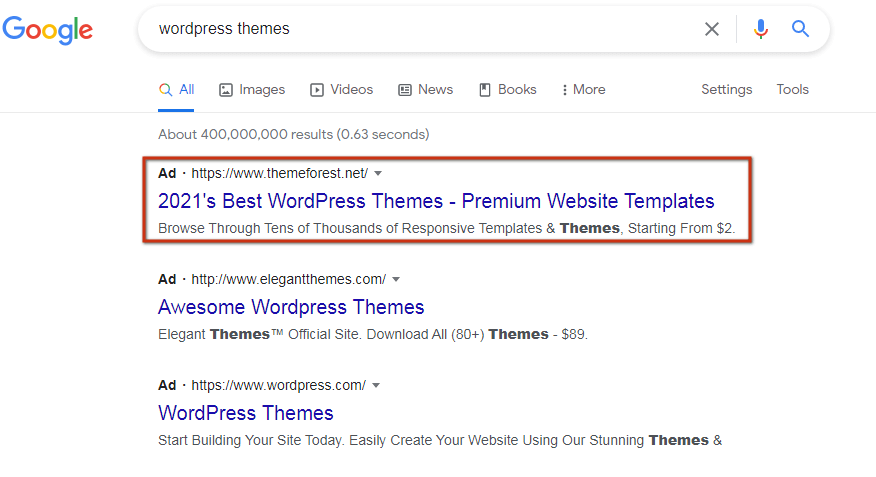The height and width of the screenshot is (477, 876).
Task: Switch to the Videos tab
Action: point(341,89)
